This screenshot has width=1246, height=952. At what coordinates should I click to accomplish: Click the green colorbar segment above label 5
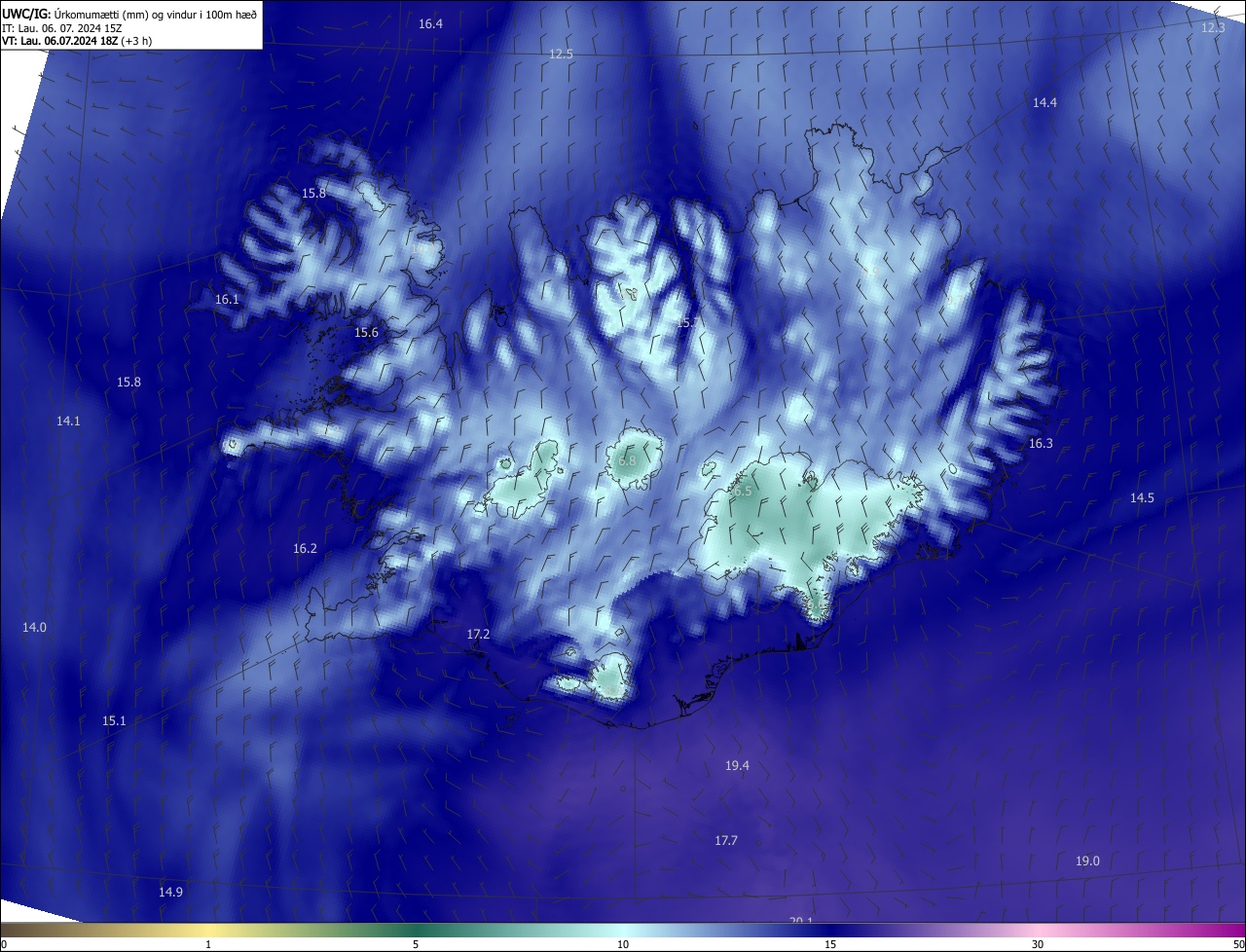coord(416,930)
